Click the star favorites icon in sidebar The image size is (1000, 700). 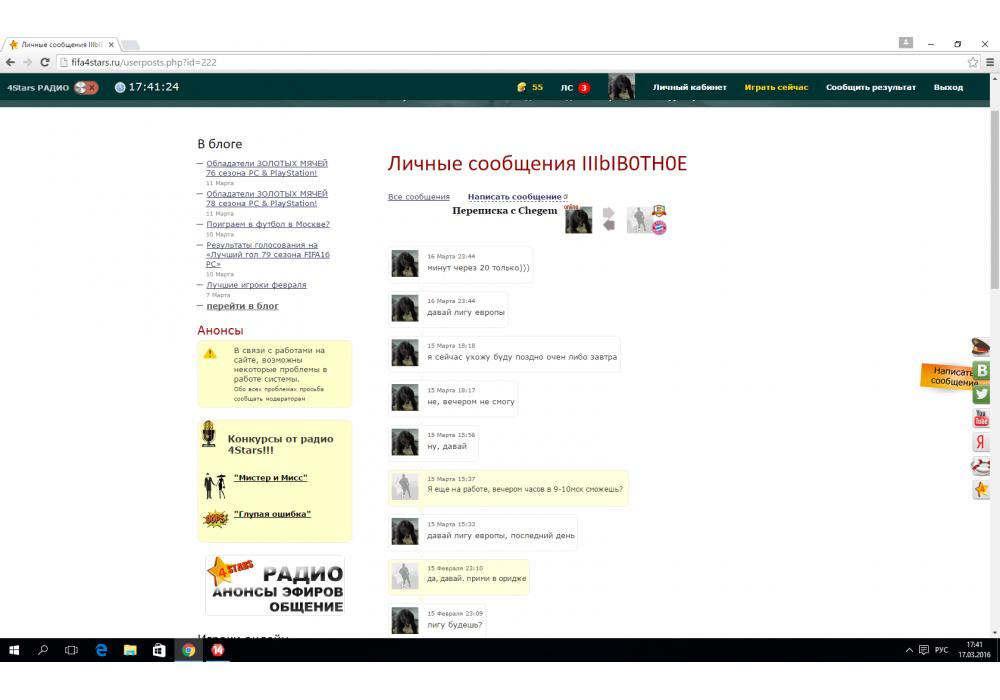tap(982, 490)
